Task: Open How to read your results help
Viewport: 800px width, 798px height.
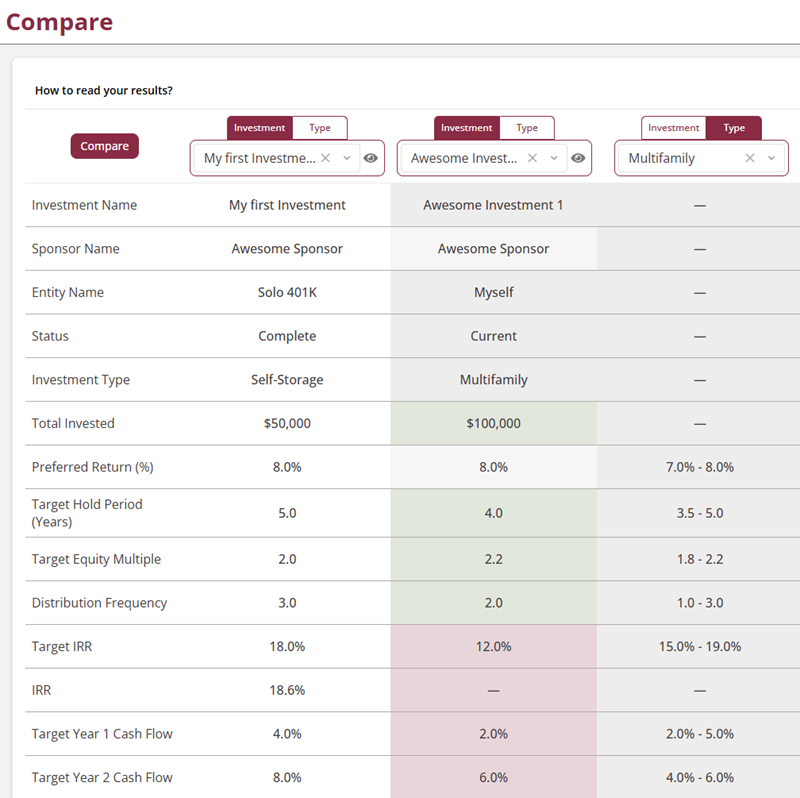Action: click(104, 91)
